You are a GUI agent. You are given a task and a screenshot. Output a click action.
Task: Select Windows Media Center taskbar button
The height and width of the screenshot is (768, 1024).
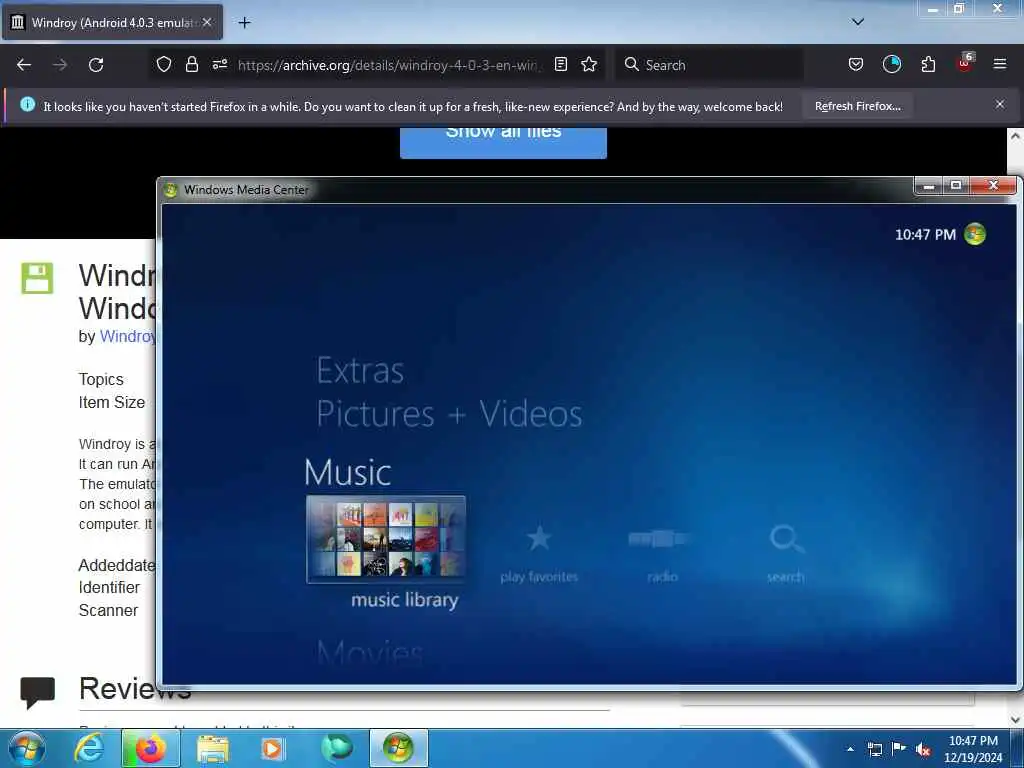(398, 748)
